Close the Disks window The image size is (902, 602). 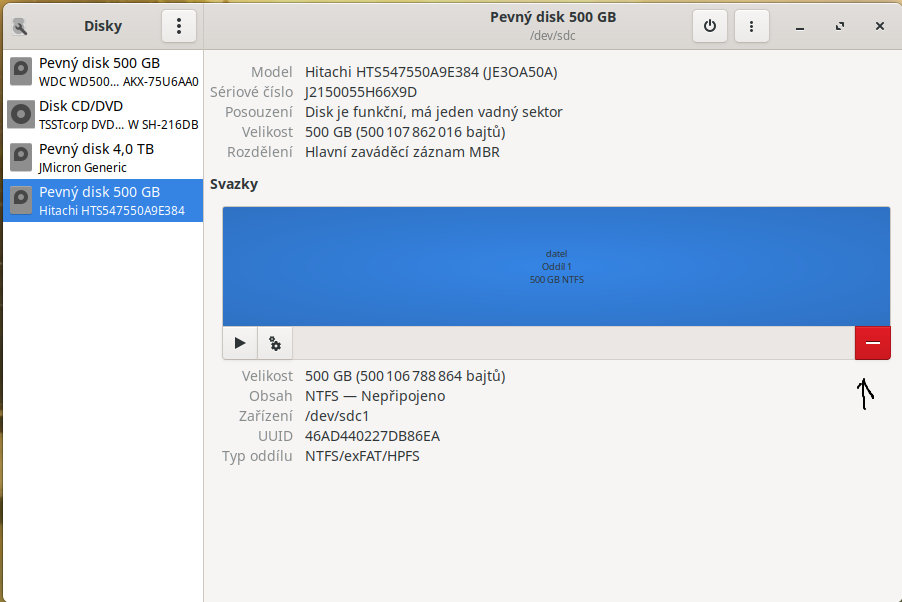pos(879,26)
